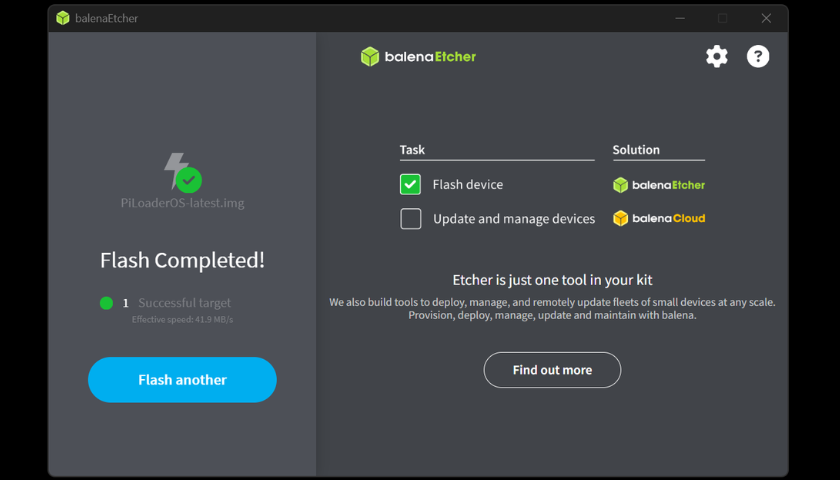Open the balenaEtcher solution logo
Screen dimensions: 840x480
coord(659,185)
